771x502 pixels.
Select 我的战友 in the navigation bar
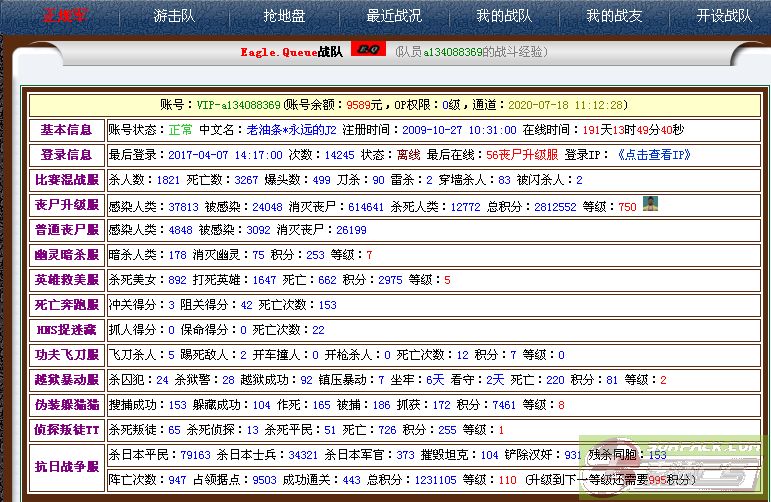point(613,16)
